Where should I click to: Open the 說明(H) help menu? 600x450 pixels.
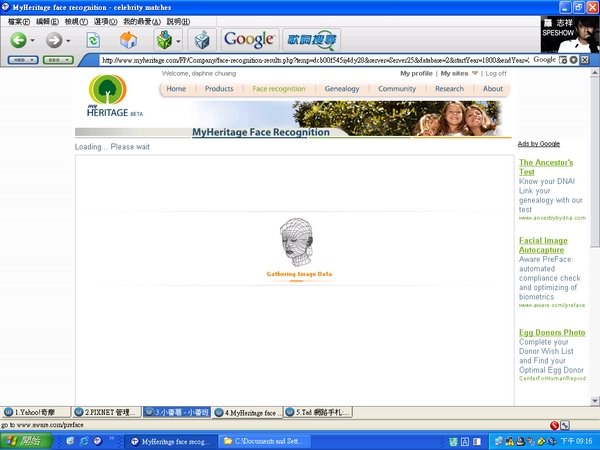178,21
